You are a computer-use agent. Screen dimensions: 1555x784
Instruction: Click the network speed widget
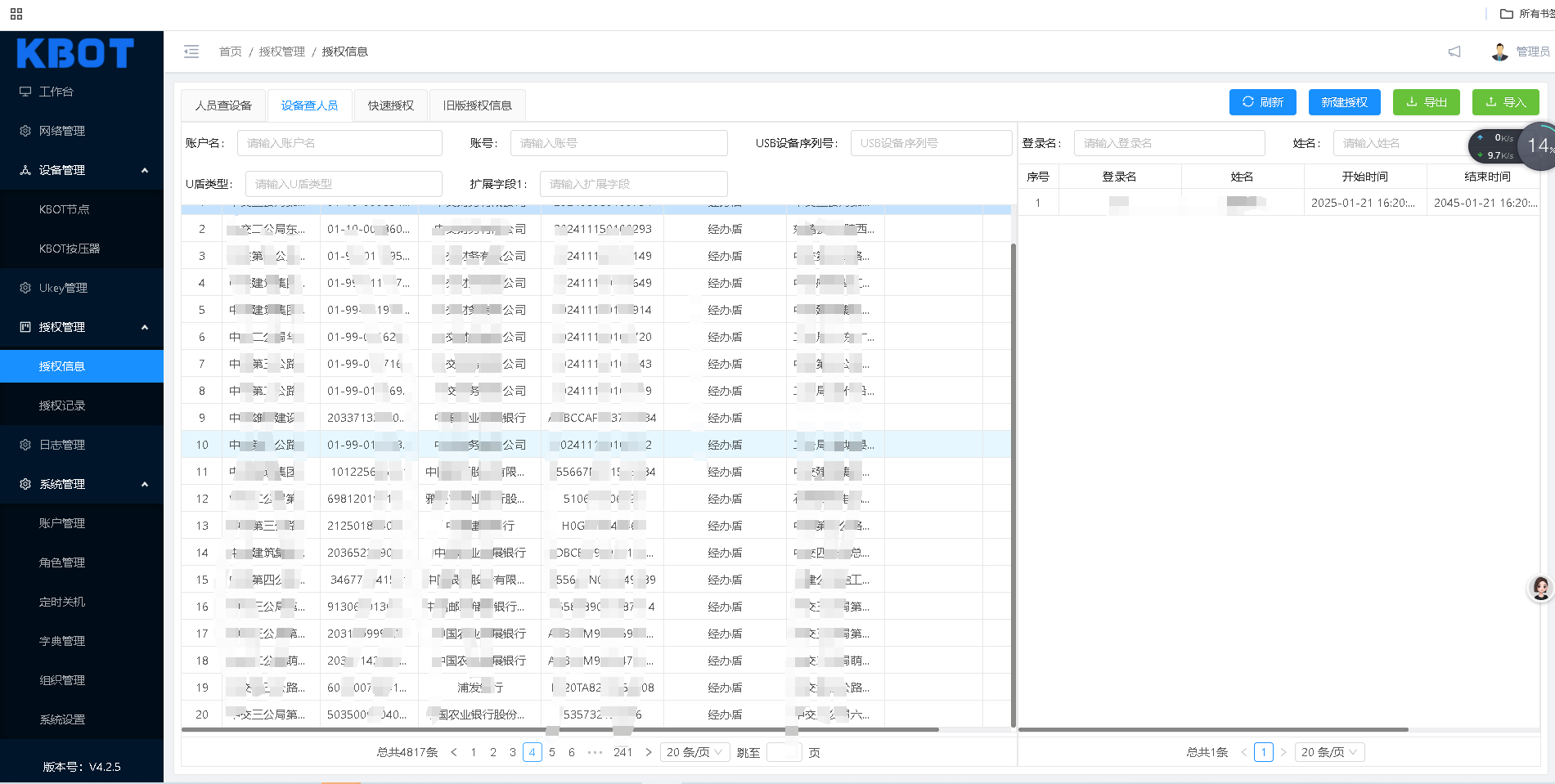tap(1512, 146)
